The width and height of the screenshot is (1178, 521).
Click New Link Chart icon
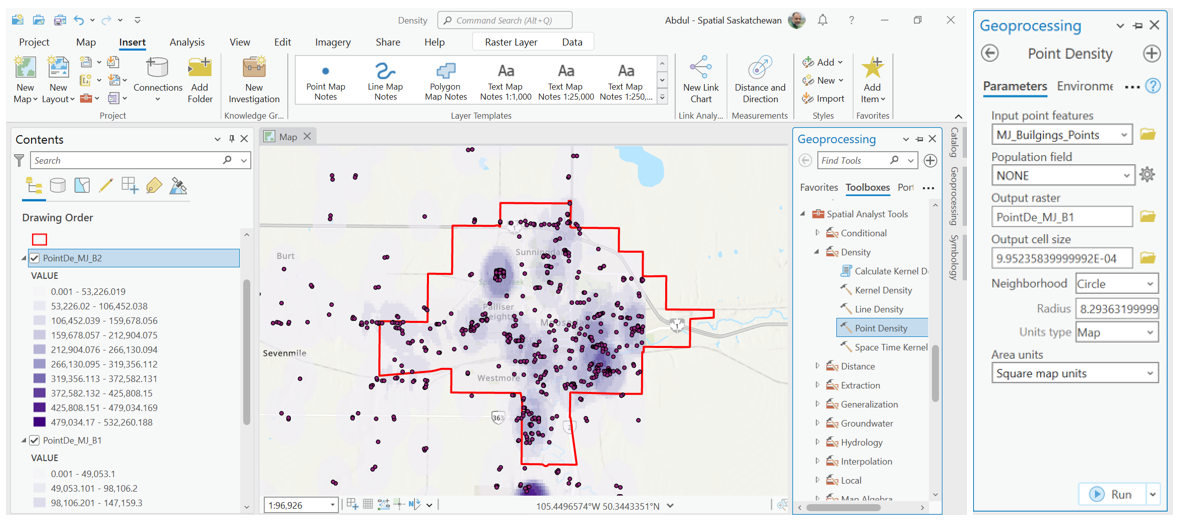[x=700, y=70]
